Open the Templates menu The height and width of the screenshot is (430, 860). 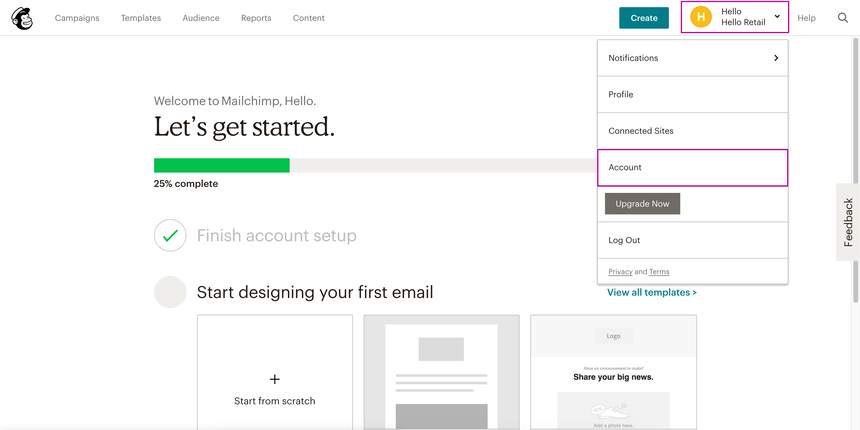(141, 18)
